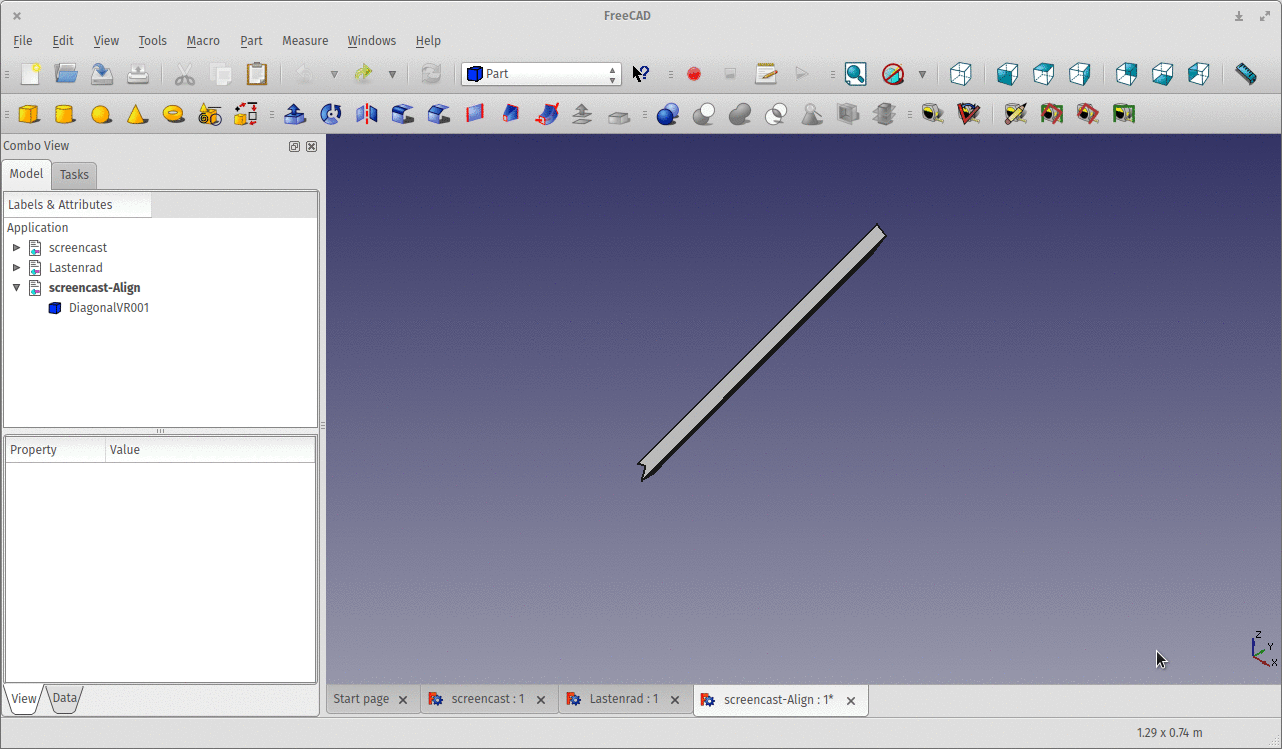Switch to the axonometric wireframe cube view
This screenshot has height=749, width=1282.
tap(960, 74)
